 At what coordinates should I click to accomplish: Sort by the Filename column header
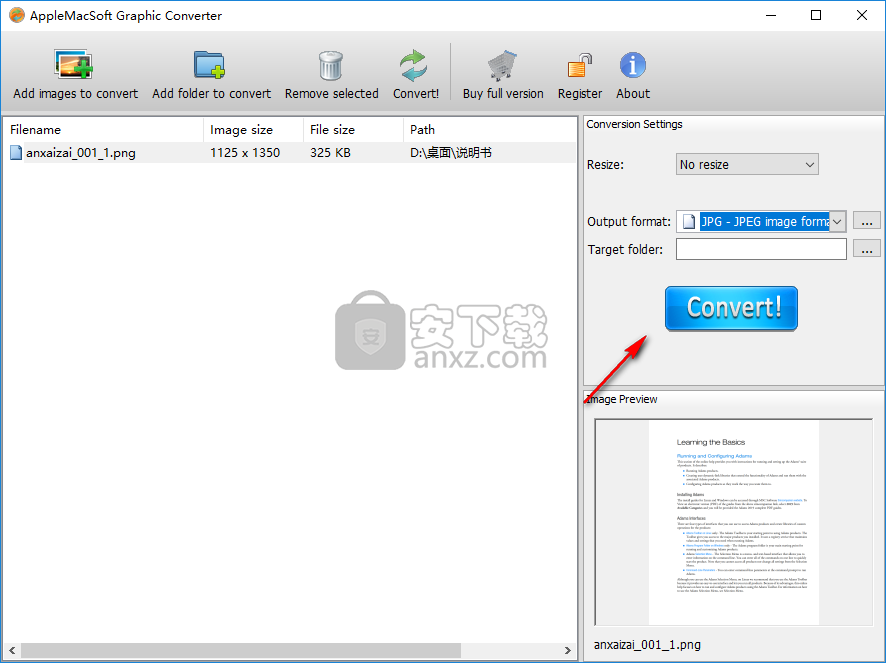click(x=103, y=130)
